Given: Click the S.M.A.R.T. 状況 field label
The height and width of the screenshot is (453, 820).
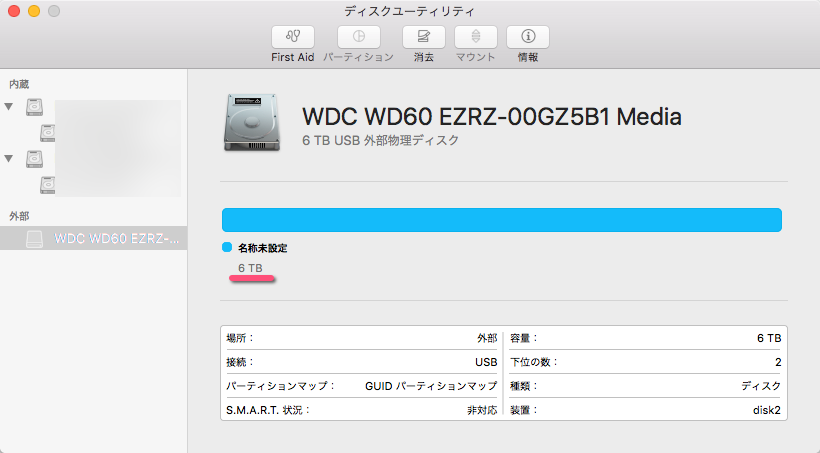Looking at the screenshot, I should click(268, 410).
